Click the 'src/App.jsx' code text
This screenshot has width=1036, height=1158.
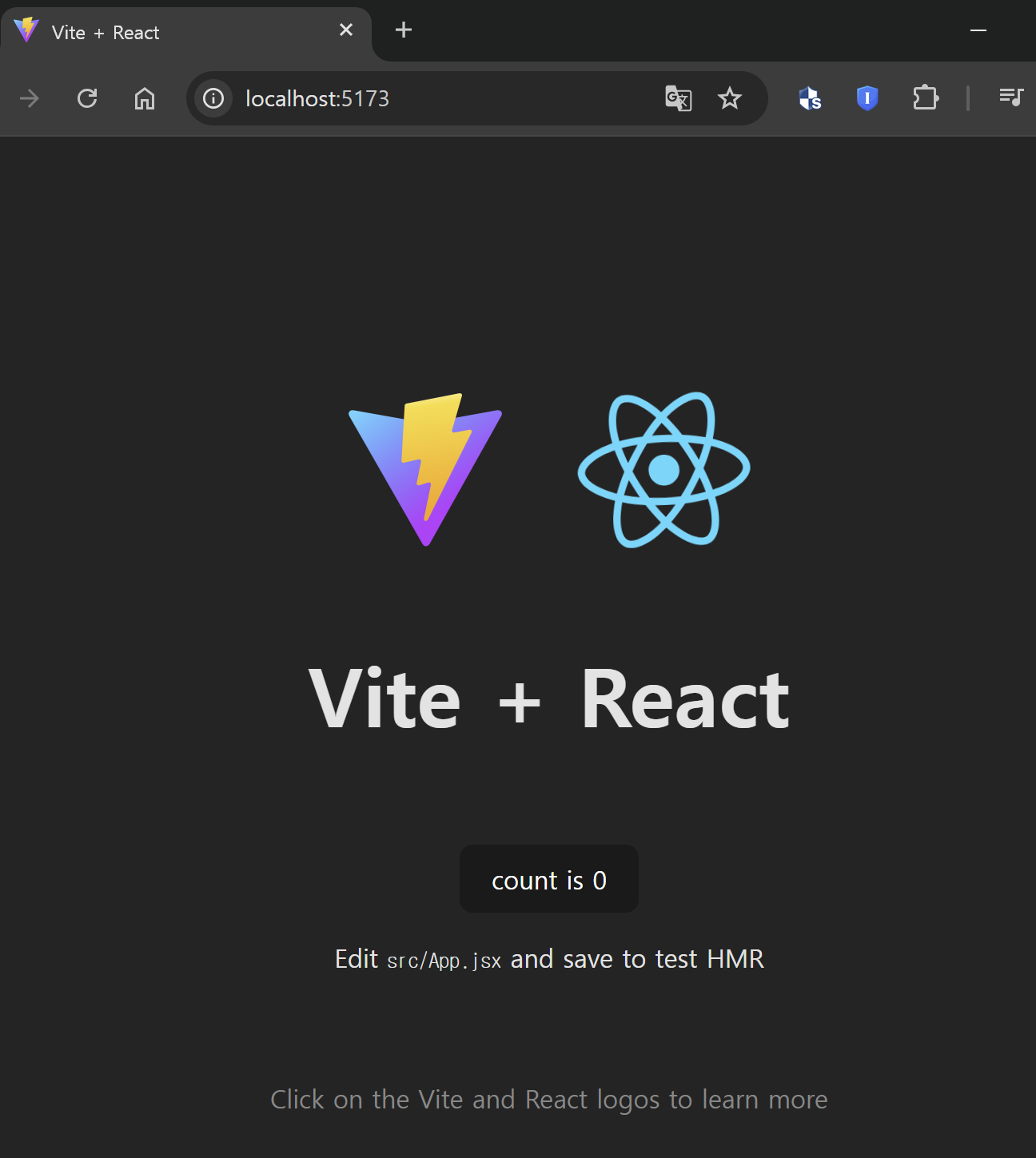tap(444, 961)
